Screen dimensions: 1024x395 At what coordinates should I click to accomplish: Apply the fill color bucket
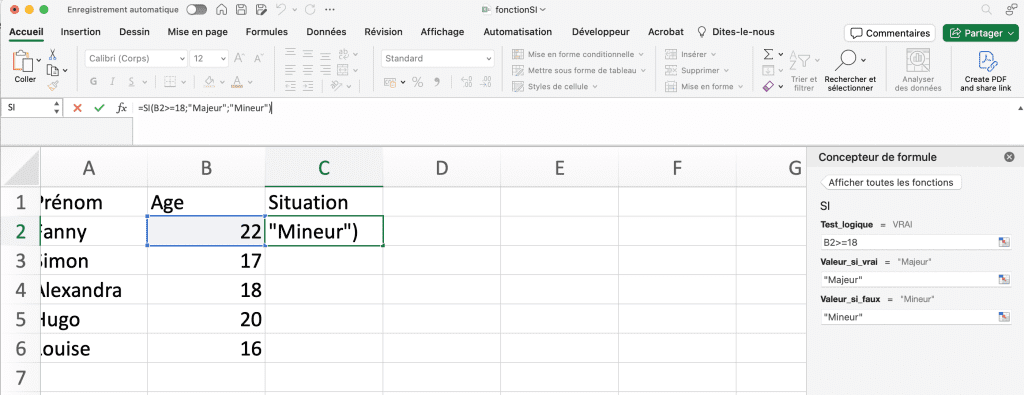pyautogui.click(x=209, y=82)
